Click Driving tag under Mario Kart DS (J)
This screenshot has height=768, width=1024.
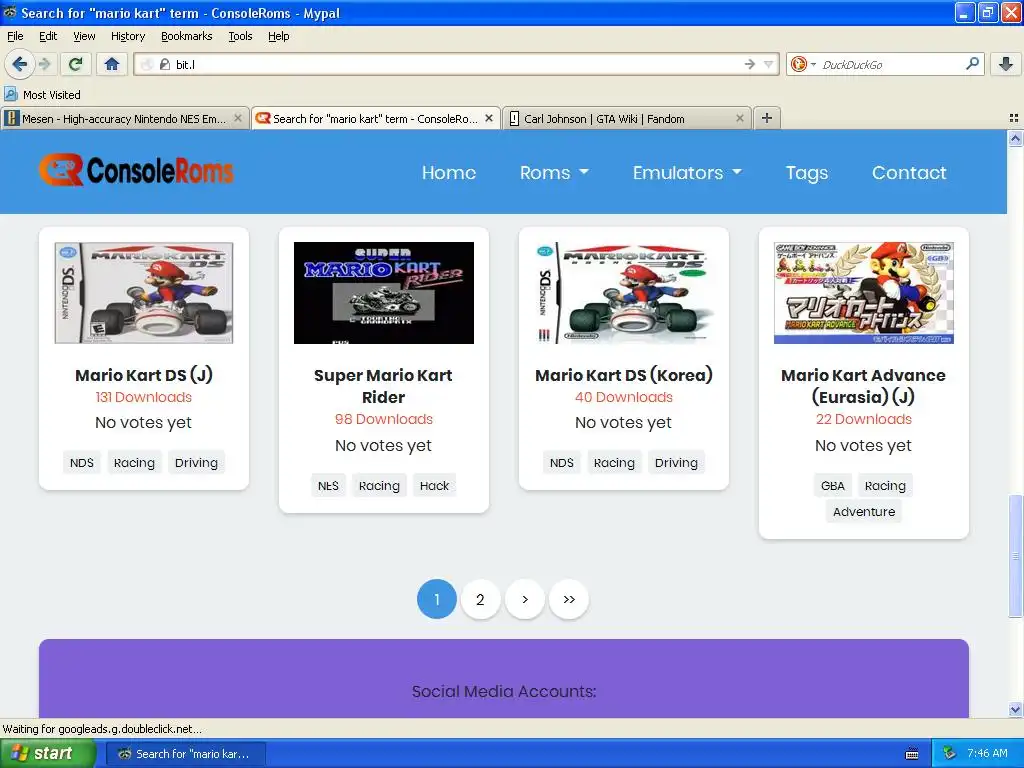point(196,462)
